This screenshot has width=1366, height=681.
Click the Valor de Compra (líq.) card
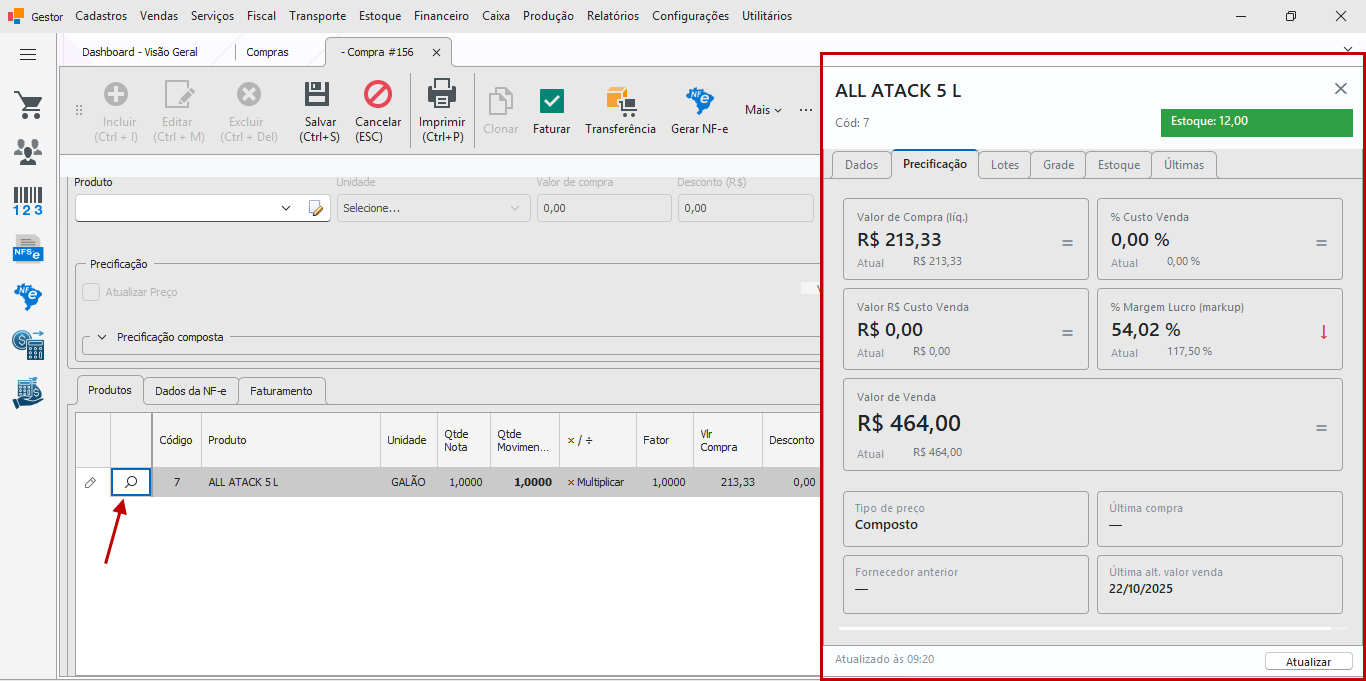(x=965, y=239)
